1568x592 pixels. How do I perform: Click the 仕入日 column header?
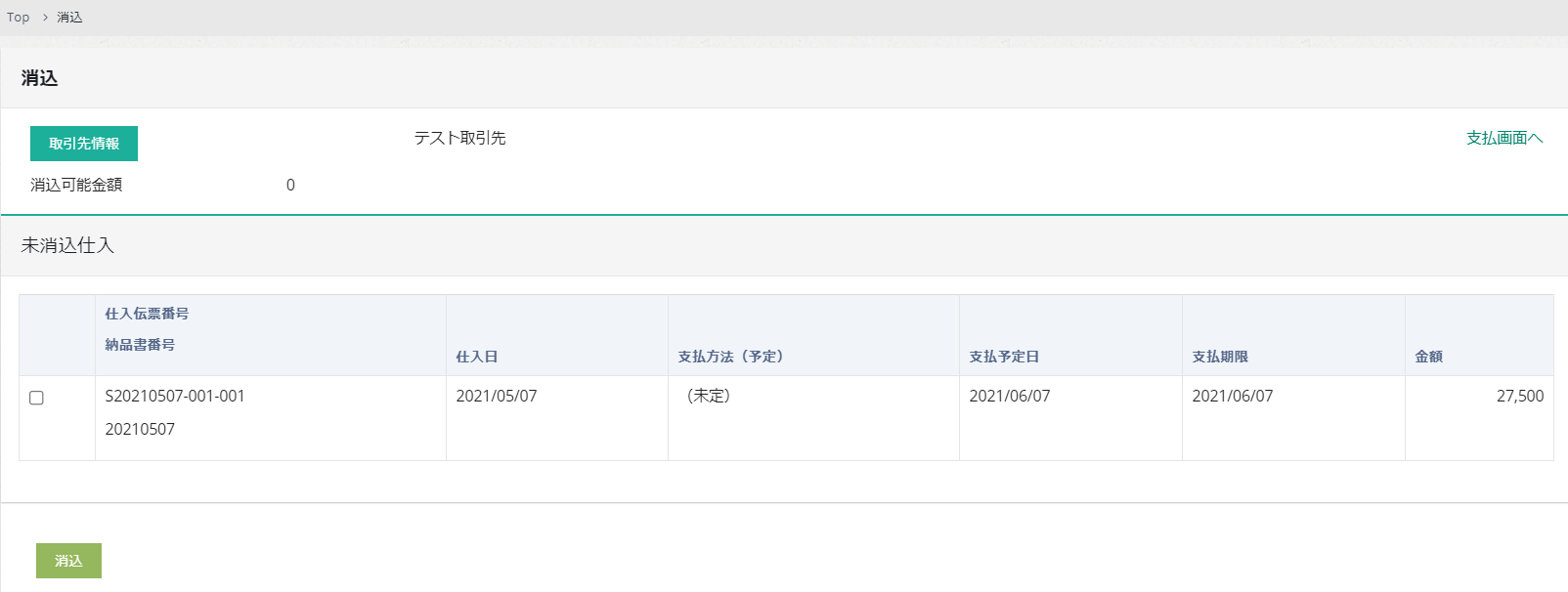(477, 357)
